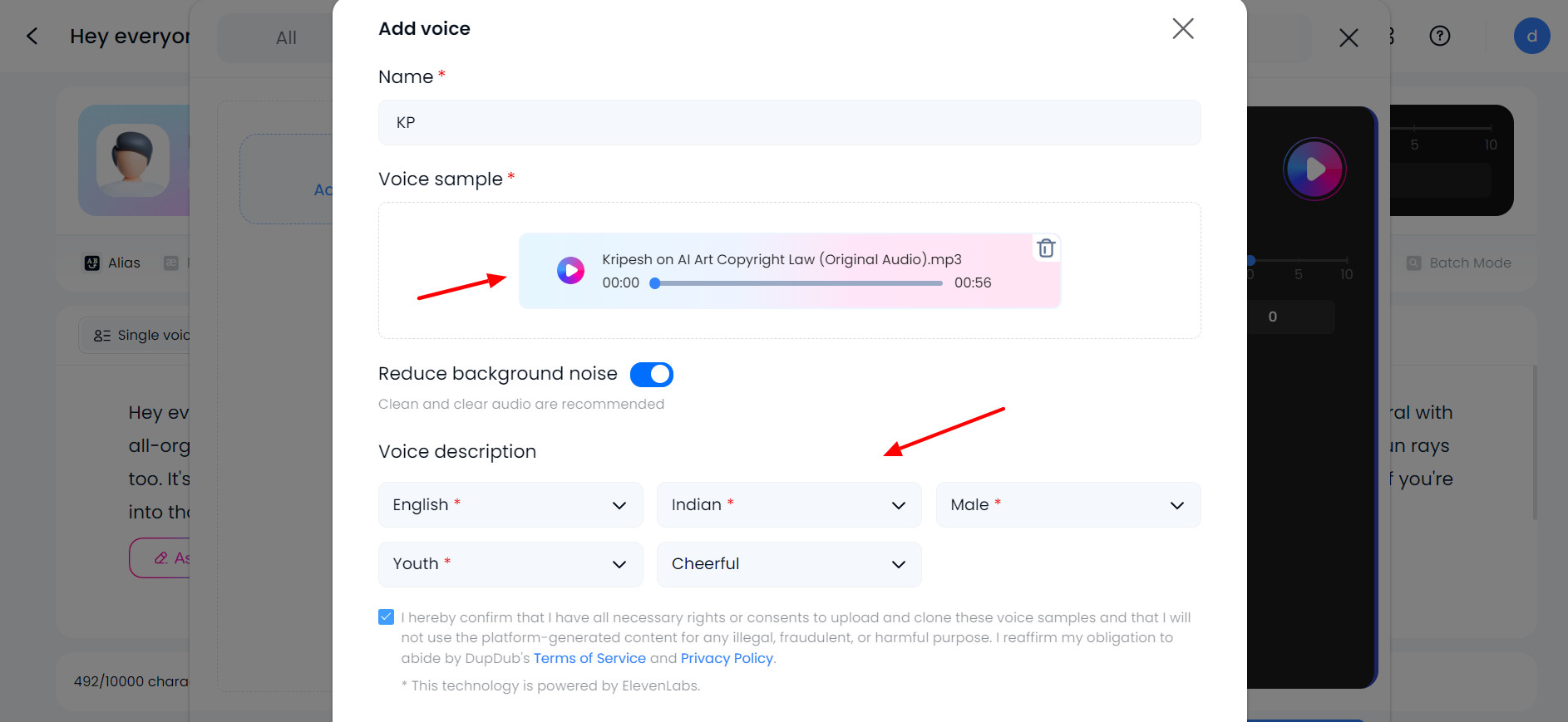Click the audio sample progress slider
This screenshot has width=1568, height=722.
798,283
